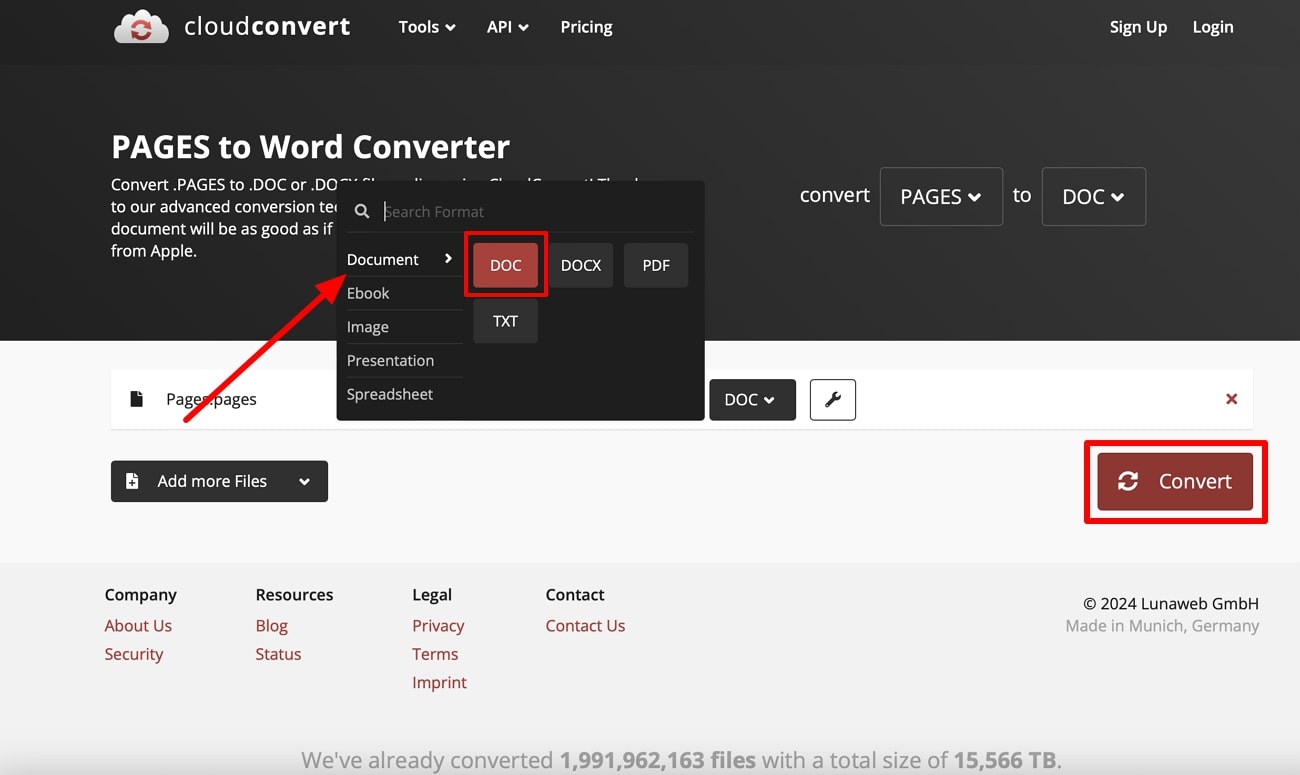Click the search magnifier in format popup
The height and width of the screenshot is (775, 1300).
(x=362, y=212)
